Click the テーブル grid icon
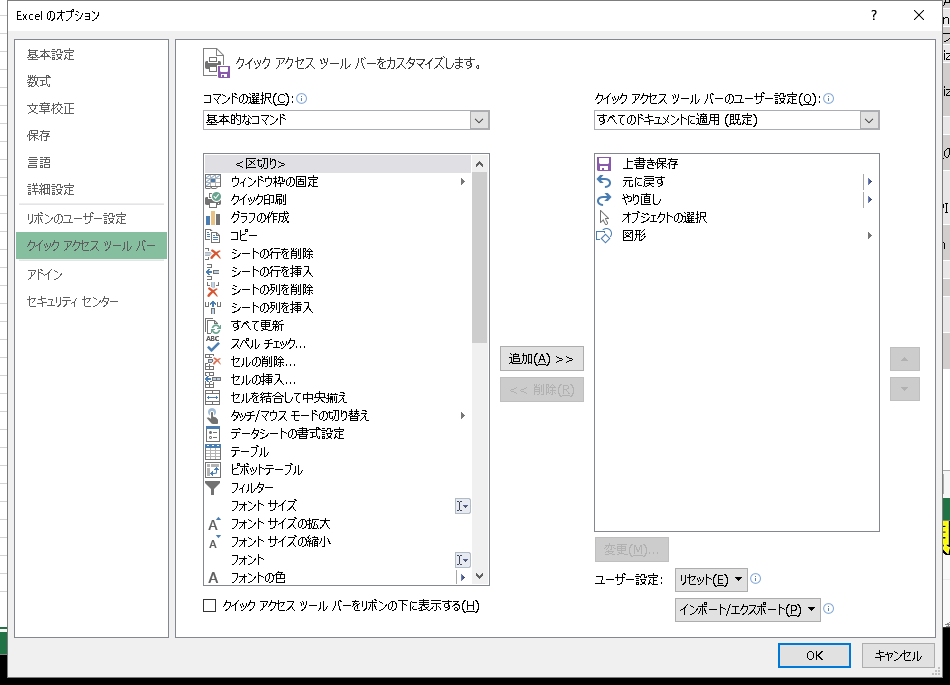 (x=213, y=451)
